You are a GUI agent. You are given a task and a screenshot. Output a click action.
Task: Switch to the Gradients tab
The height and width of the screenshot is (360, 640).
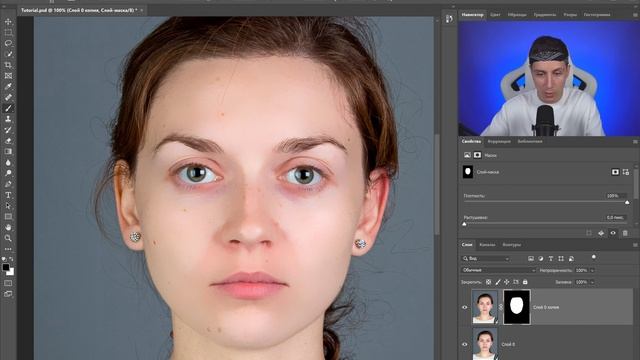(544, 15)
